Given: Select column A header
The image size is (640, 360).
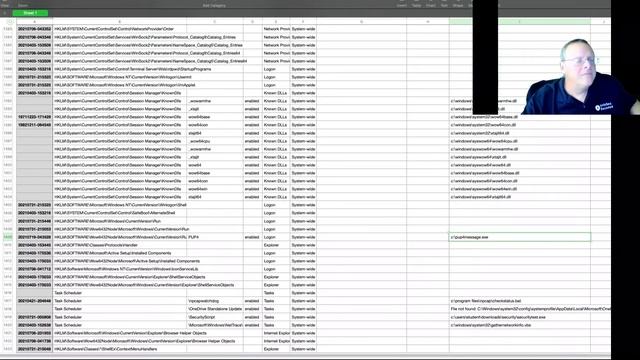Looking at the screenshot, I should pyautogui.click(x=35, y=22).
